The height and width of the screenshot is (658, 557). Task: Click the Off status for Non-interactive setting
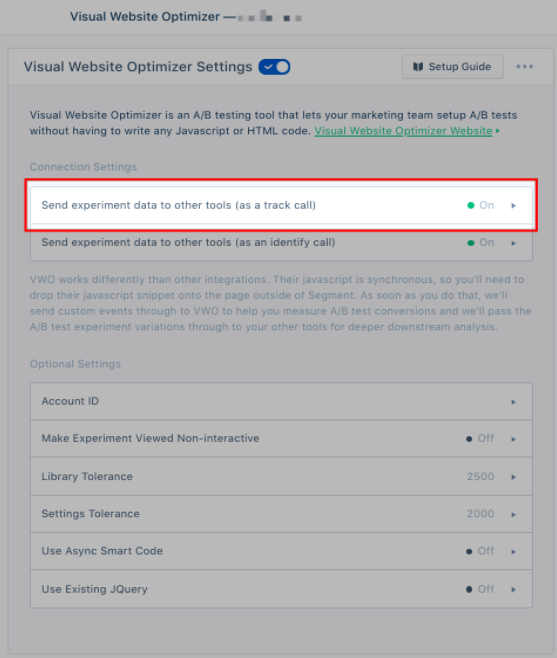[480, 439]
